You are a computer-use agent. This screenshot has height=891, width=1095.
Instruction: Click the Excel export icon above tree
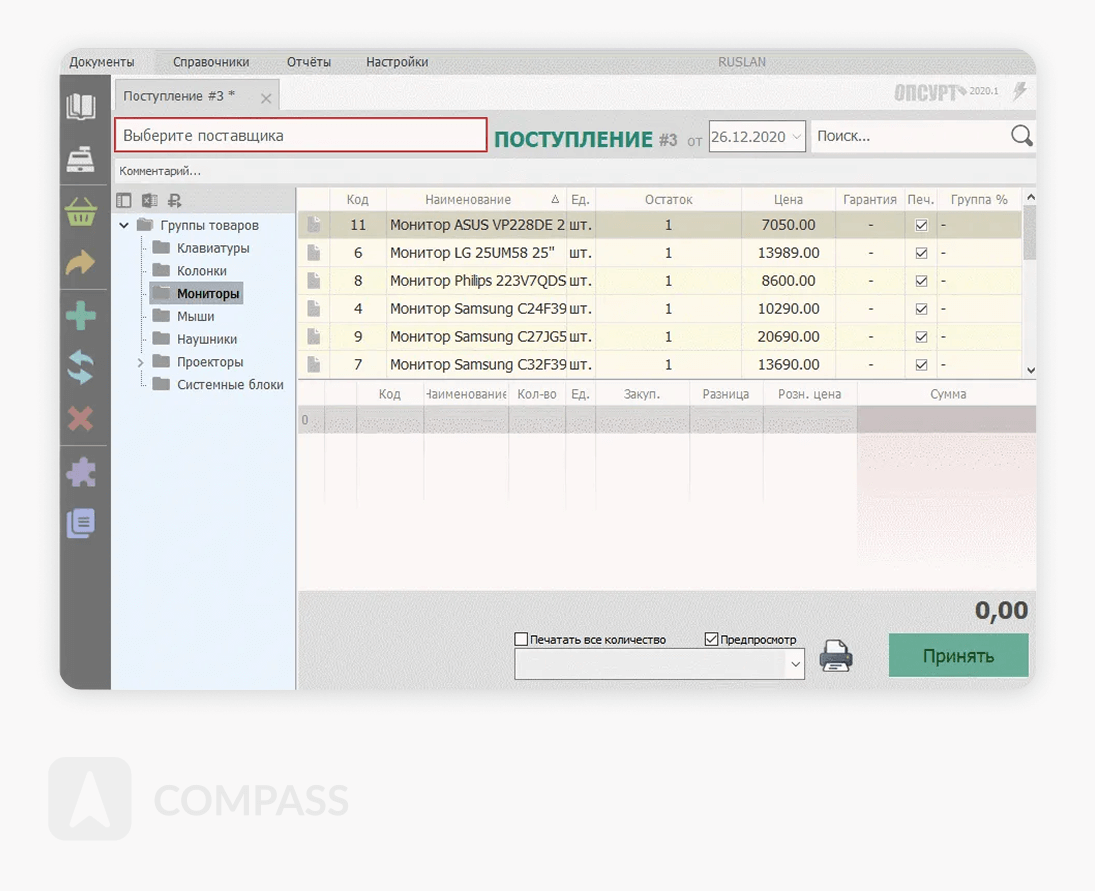149,201
